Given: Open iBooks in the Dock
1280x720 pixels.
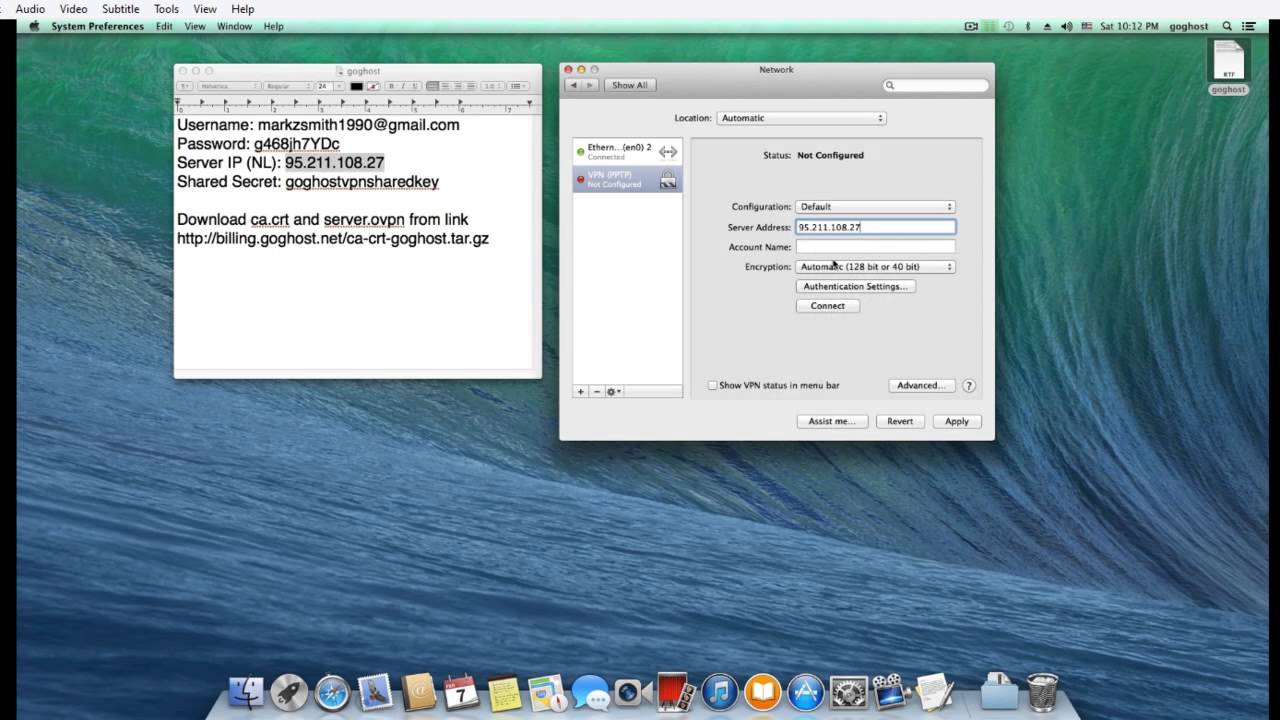Looking at the screenshot, I should (762, 693).
